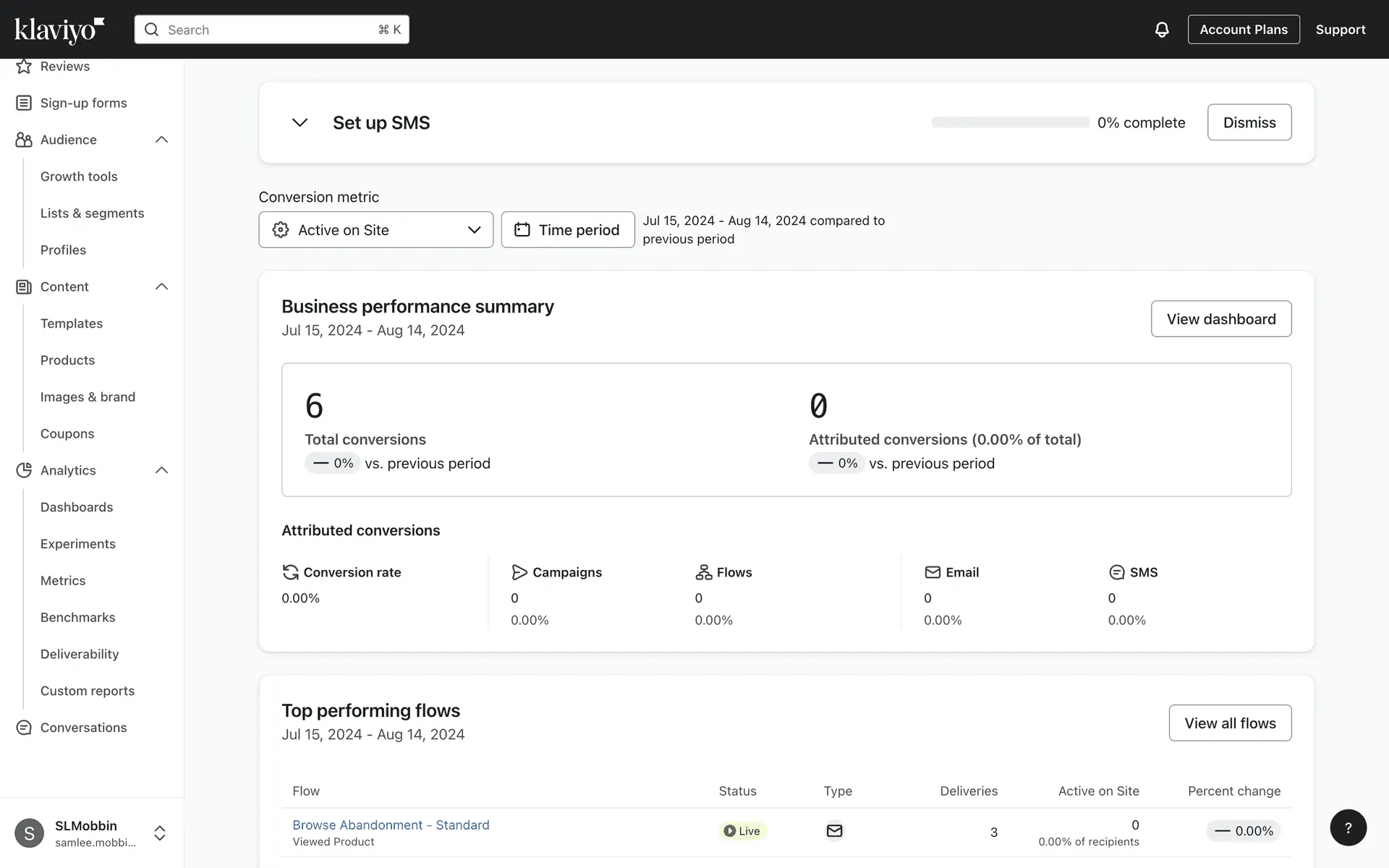1389x868 pixels.
Task: Collapse the Audience menu chevron
Action: pos(162,140)
